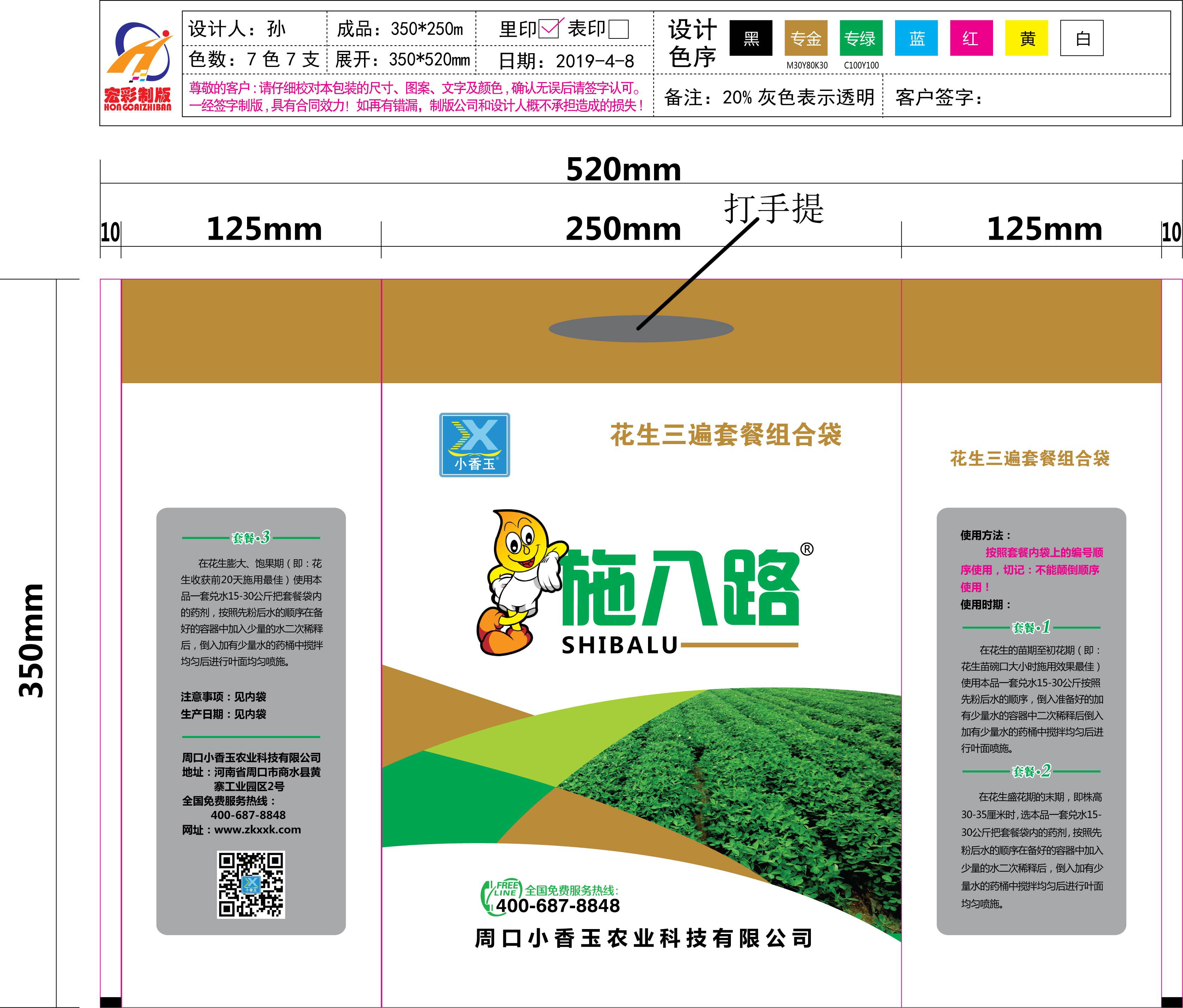Select the green 专绿 color swatch

click(x=861, y=38)
